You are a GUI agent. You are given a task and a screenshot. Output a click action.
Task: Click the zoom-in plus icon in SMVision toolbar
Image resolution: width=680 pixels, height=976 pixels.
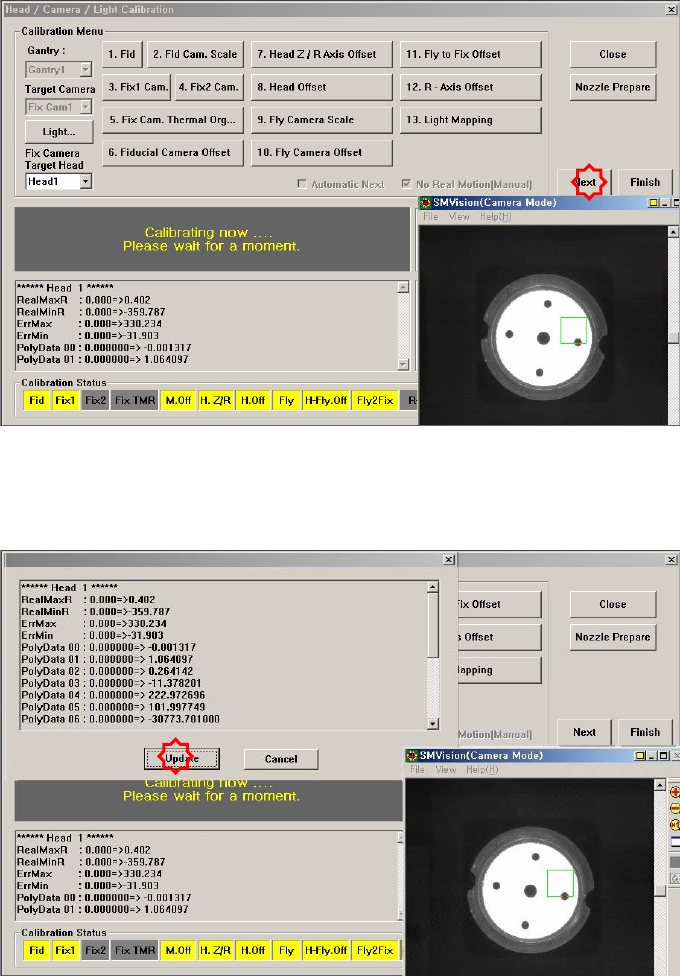(x=674, y=792)
